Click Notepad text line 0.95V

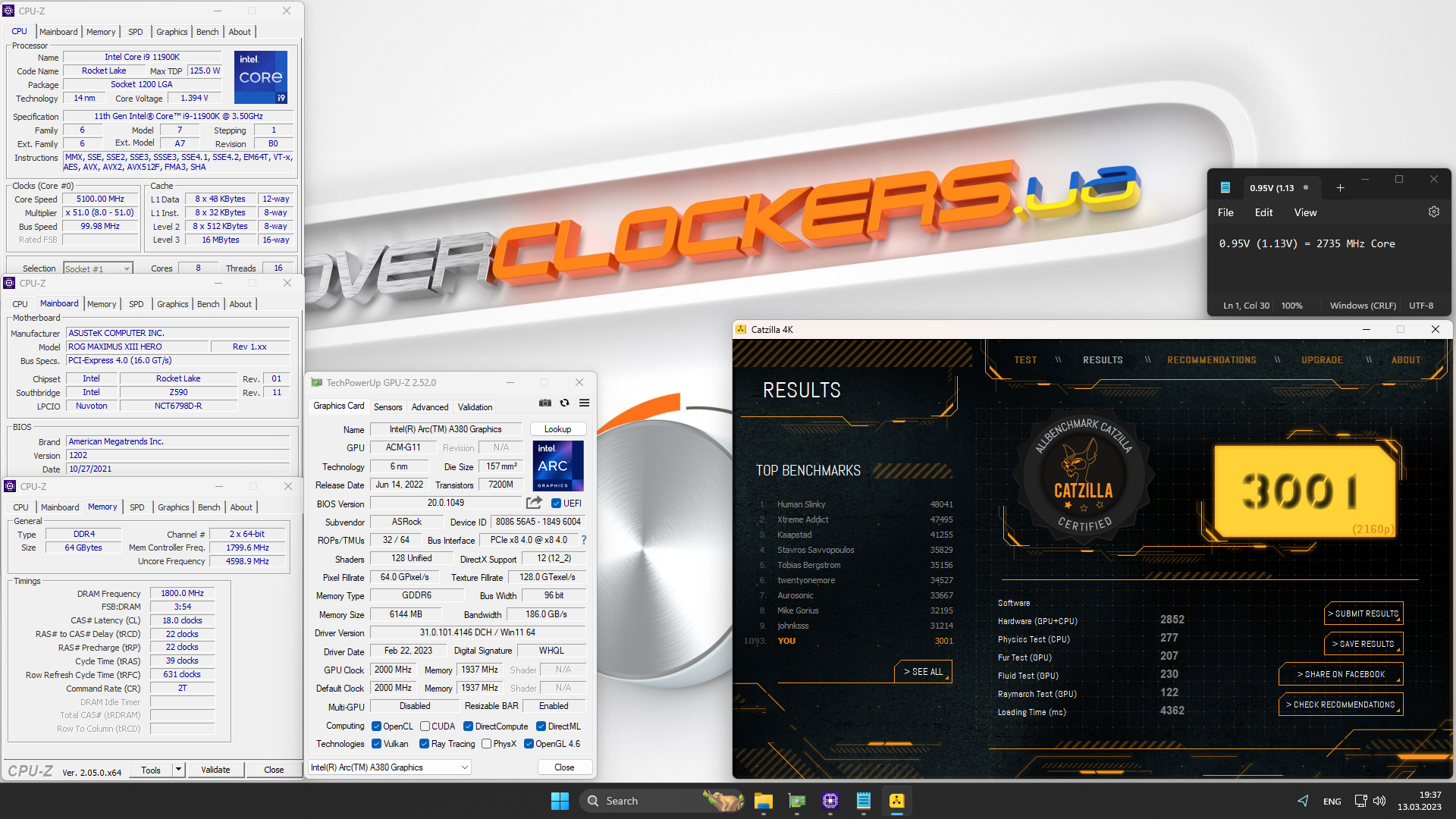1307,243
